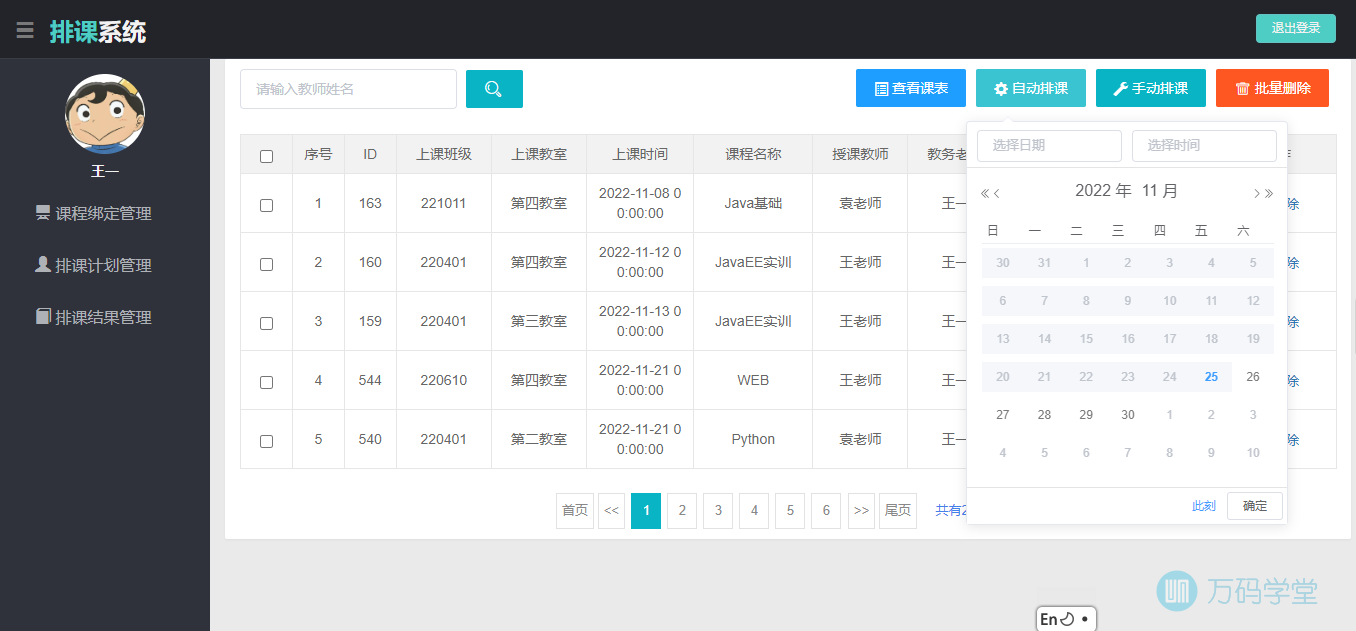1356x631 pixels.
Task: Go to previous year in calendar
Action: click(984, 193)
